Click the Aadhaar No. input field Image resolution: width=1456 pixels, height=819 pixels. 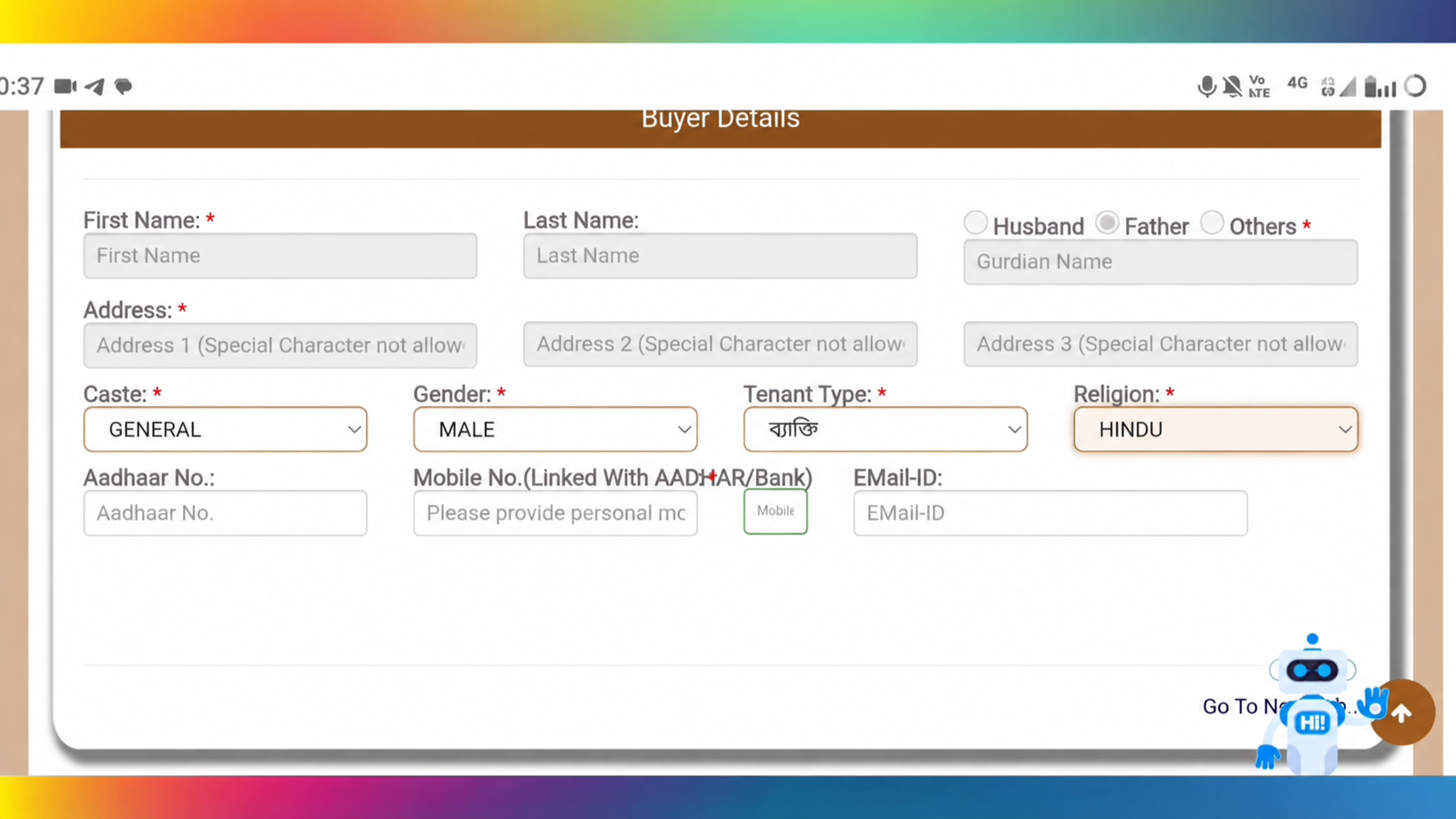(226, 513)
